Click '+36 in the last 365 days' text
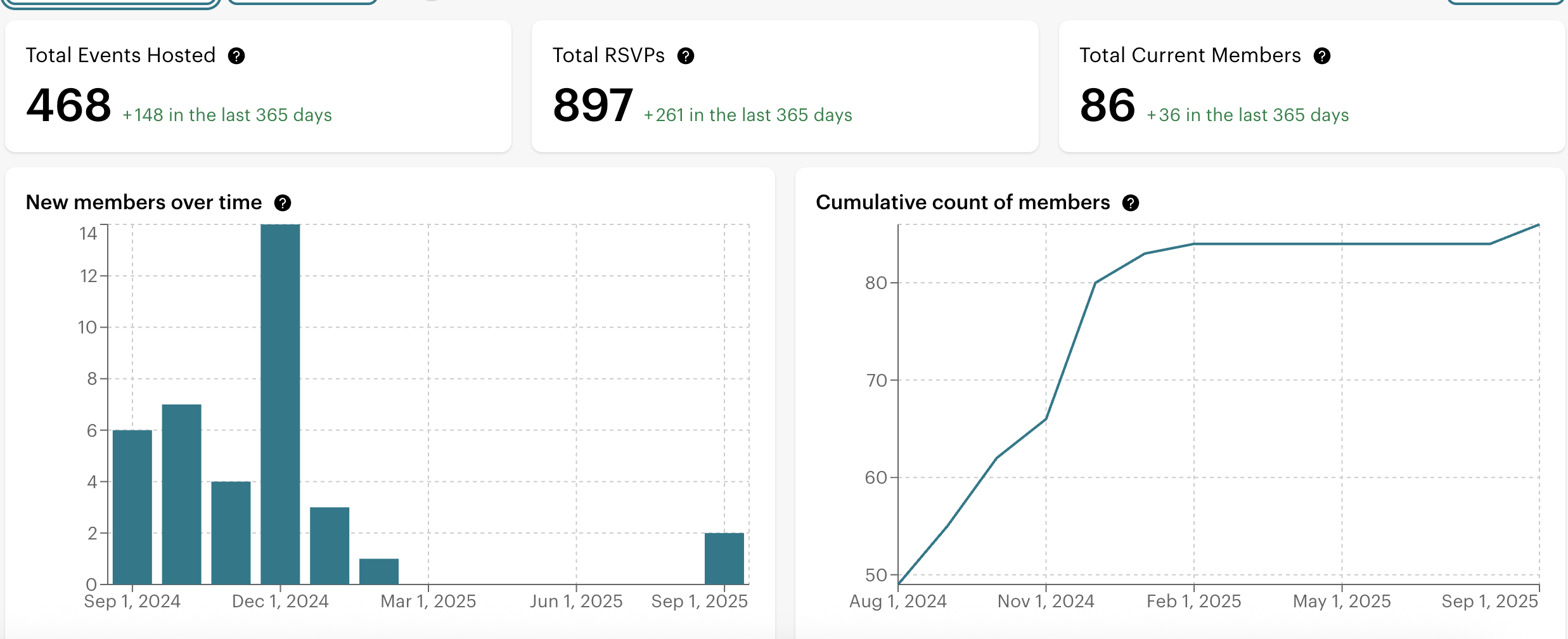This screenshot has width=1568, height=639. 1247,115
